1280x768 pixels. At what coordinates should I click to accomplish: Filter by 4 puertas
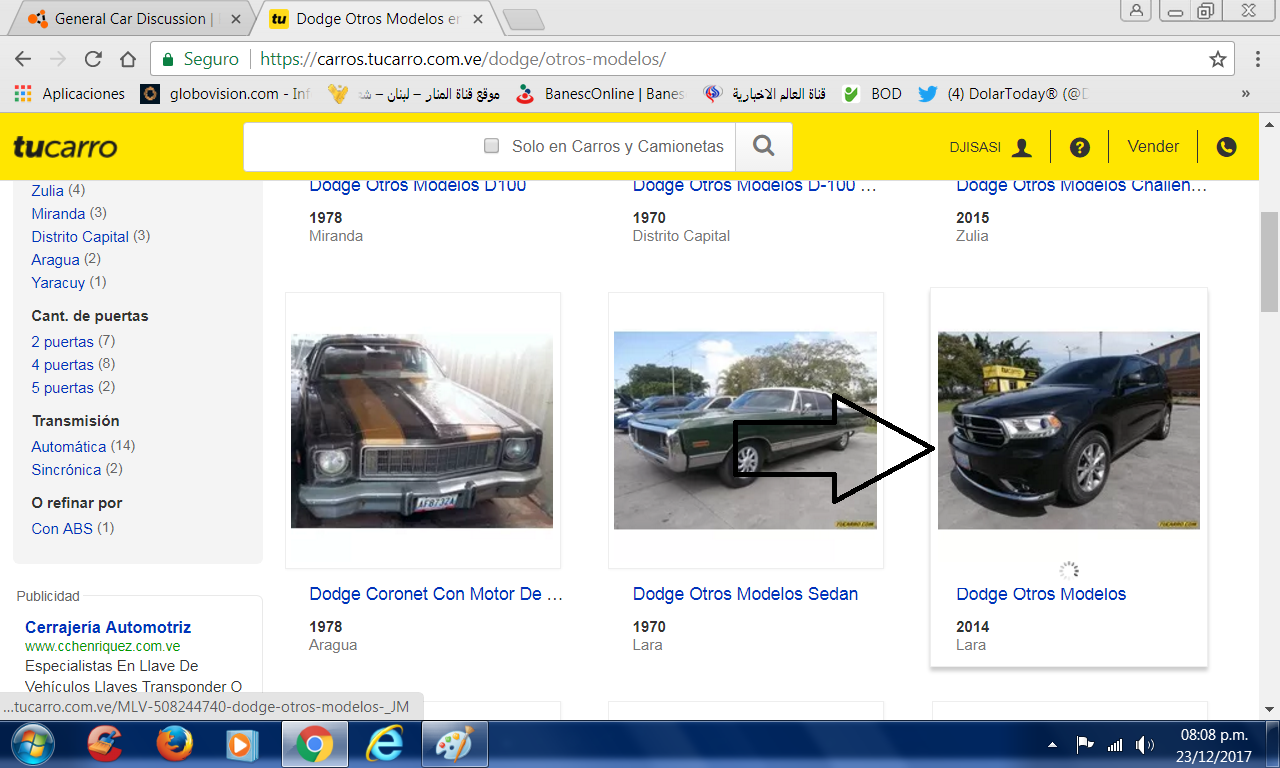pyautogui.click(x=62, y=364)
